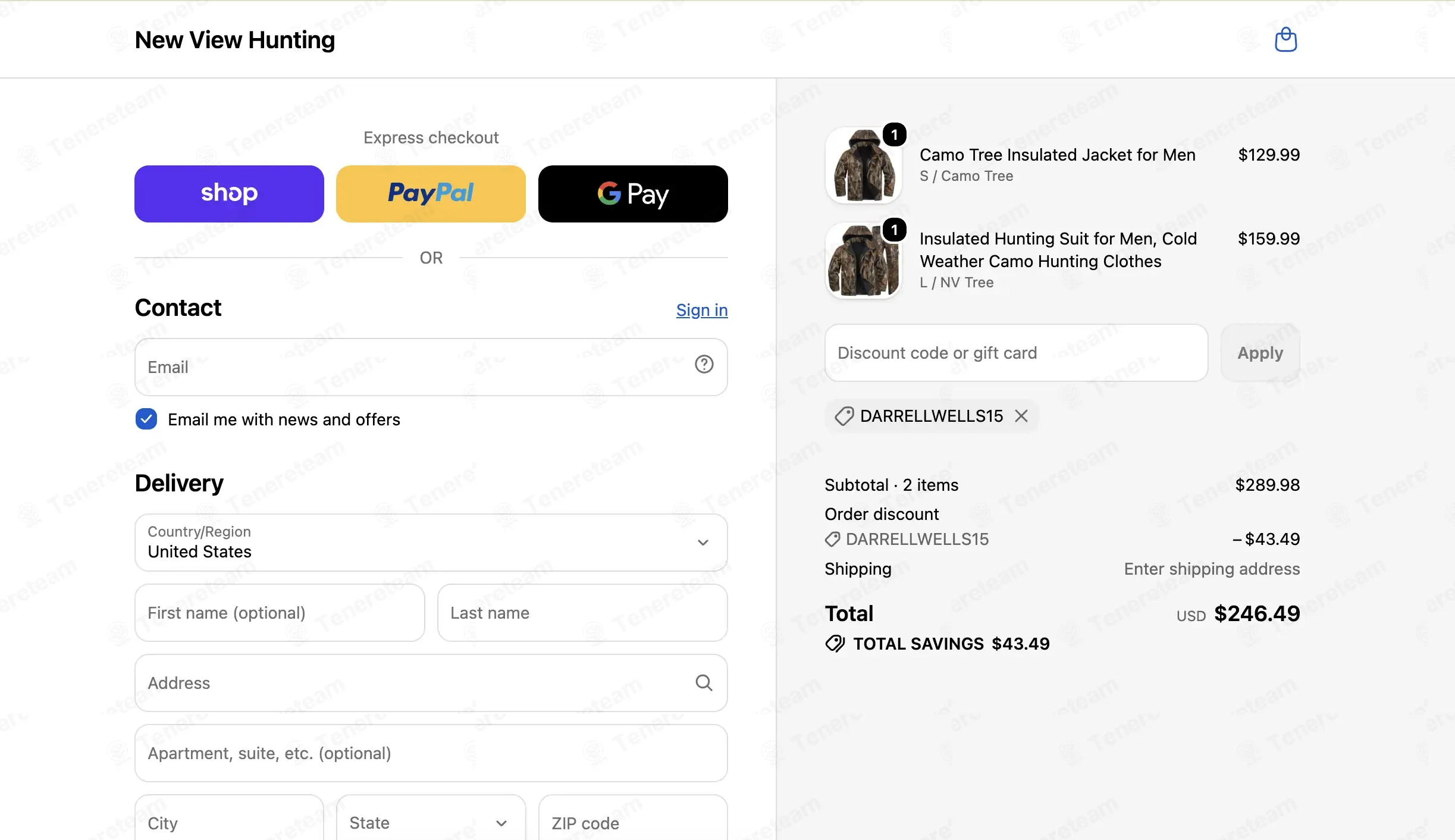Click the address search magnifier icon
1455x840 pixels.
pos(704,682)
